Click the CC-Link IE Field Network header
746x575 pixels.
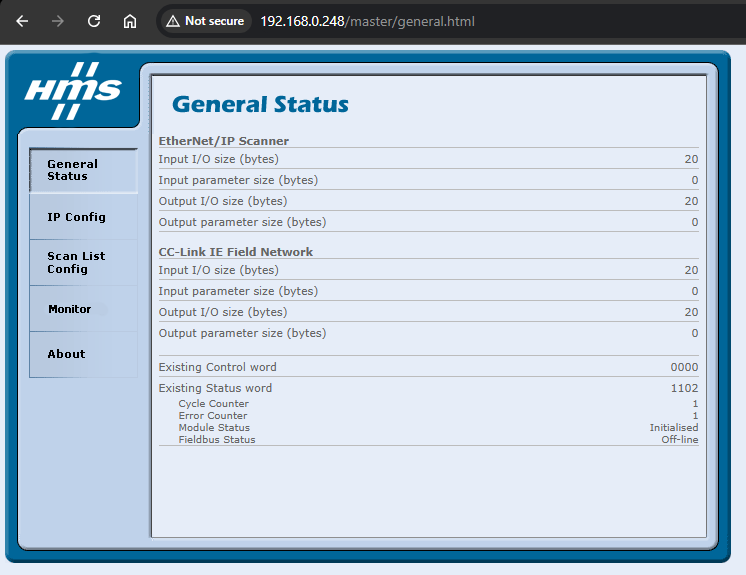[236, 252]
